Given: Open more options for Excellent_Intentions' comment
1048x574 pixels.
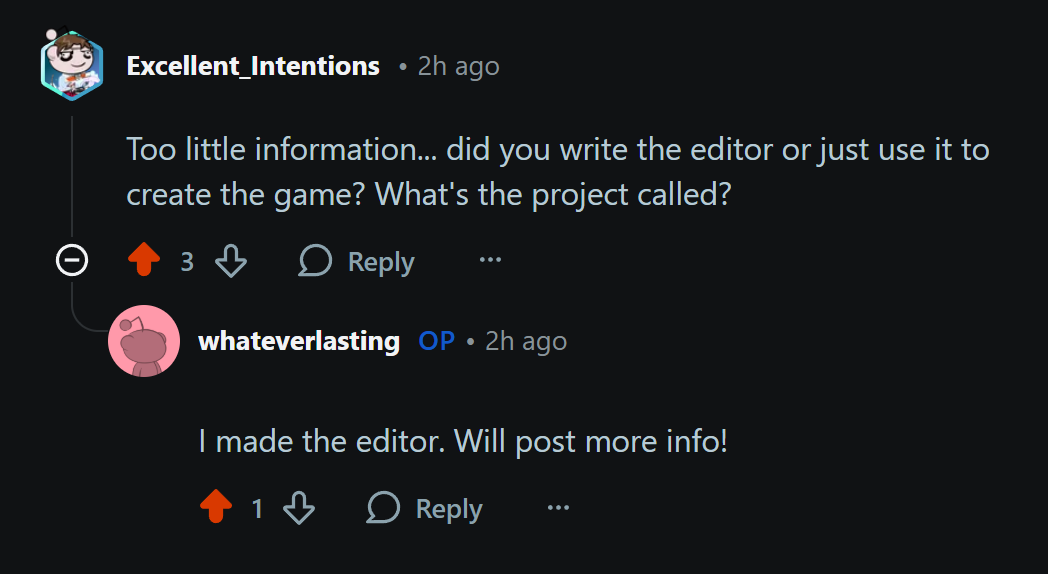Looking at the screenshot, I should click(490, 261).
